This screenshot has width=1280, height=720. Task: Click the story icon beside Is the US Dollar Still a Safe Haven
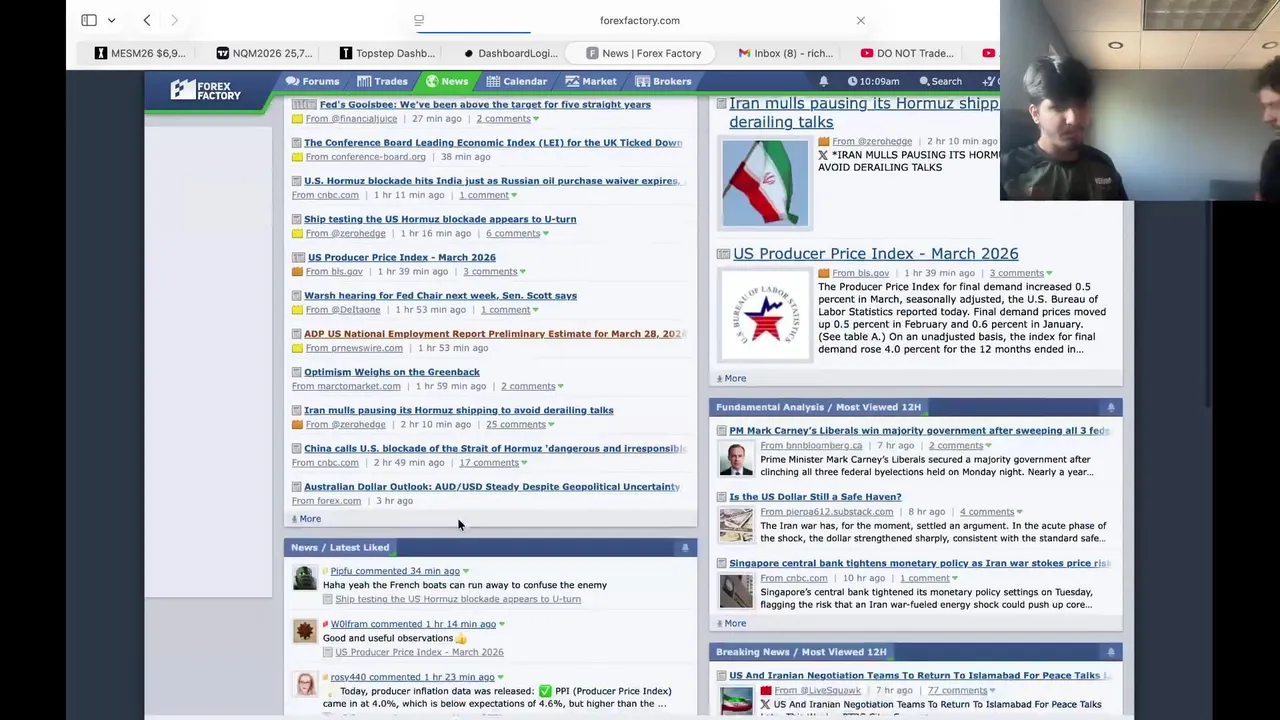coord(722,497)
